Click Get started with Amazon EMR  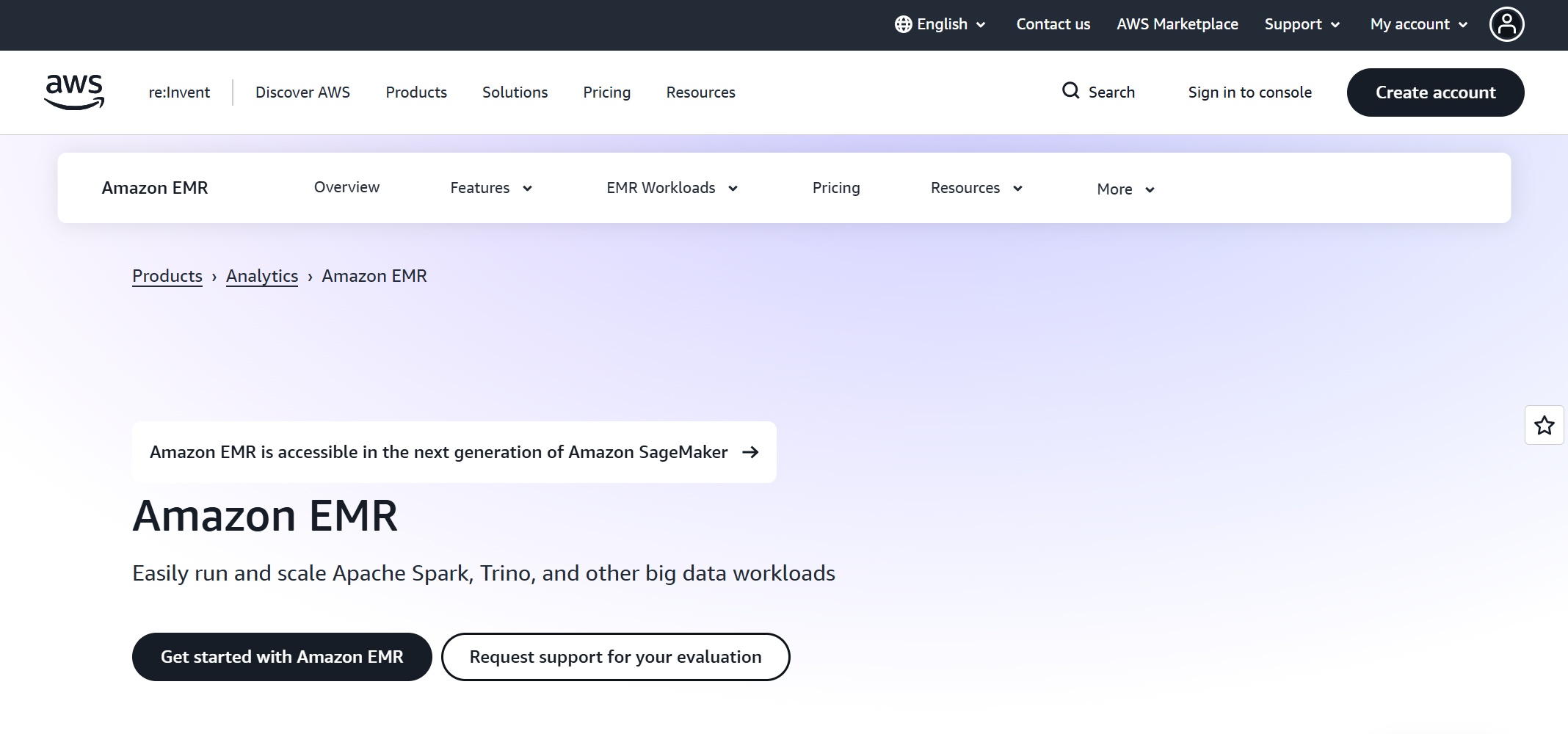point(282,656)
